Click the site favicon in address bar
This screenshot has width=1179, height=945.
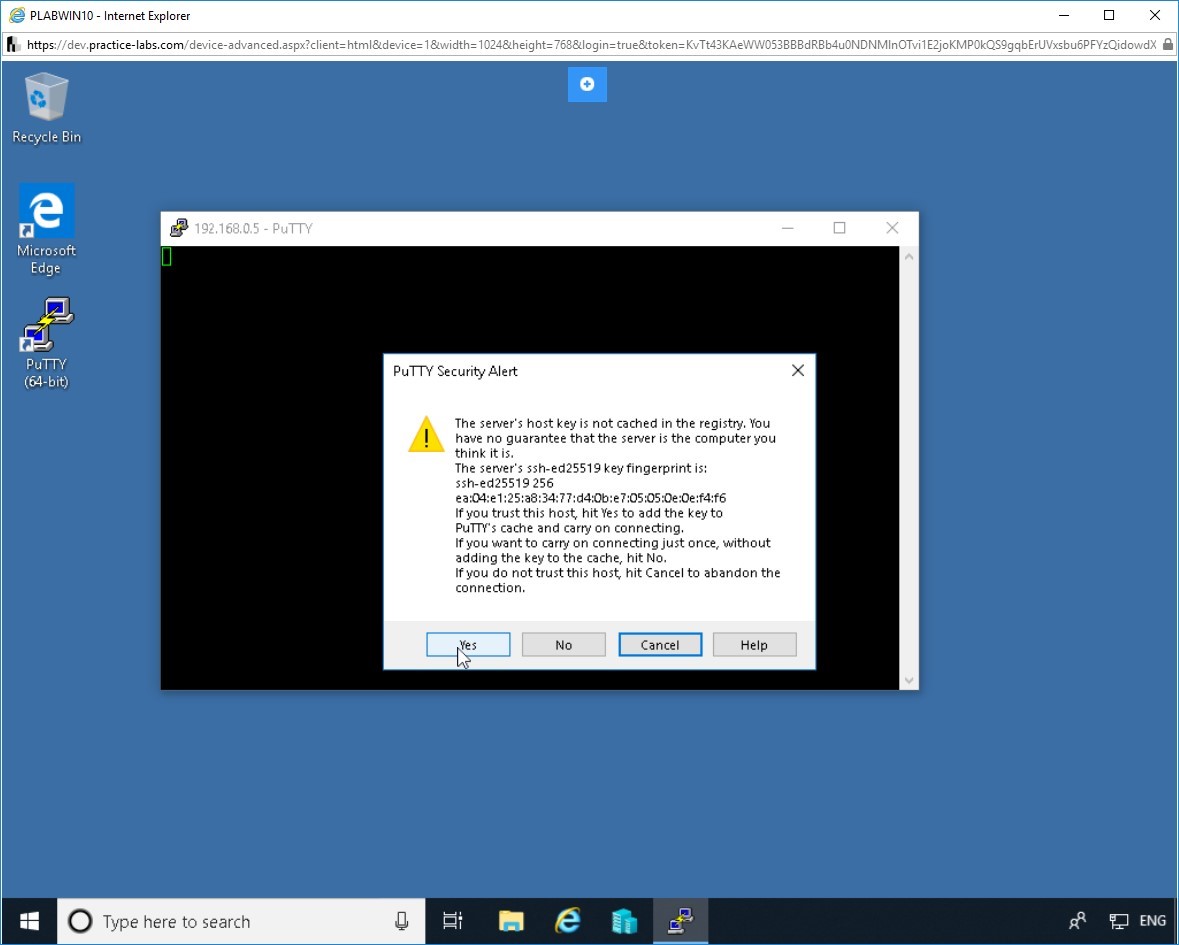pos(13,45)
